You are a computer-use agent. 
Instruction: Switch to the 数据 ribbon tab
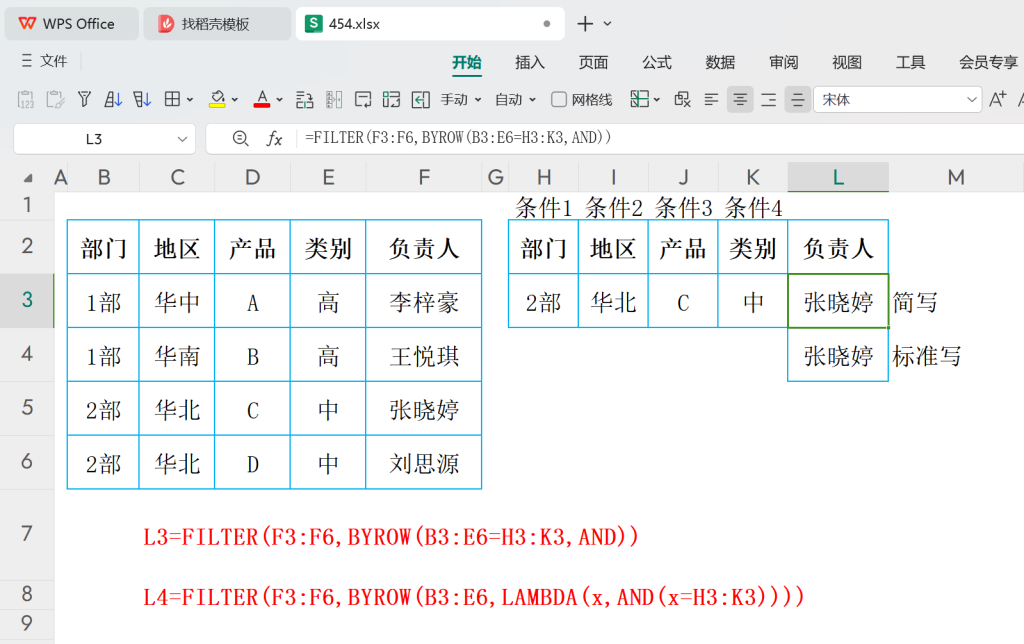(x=720, y=62)
